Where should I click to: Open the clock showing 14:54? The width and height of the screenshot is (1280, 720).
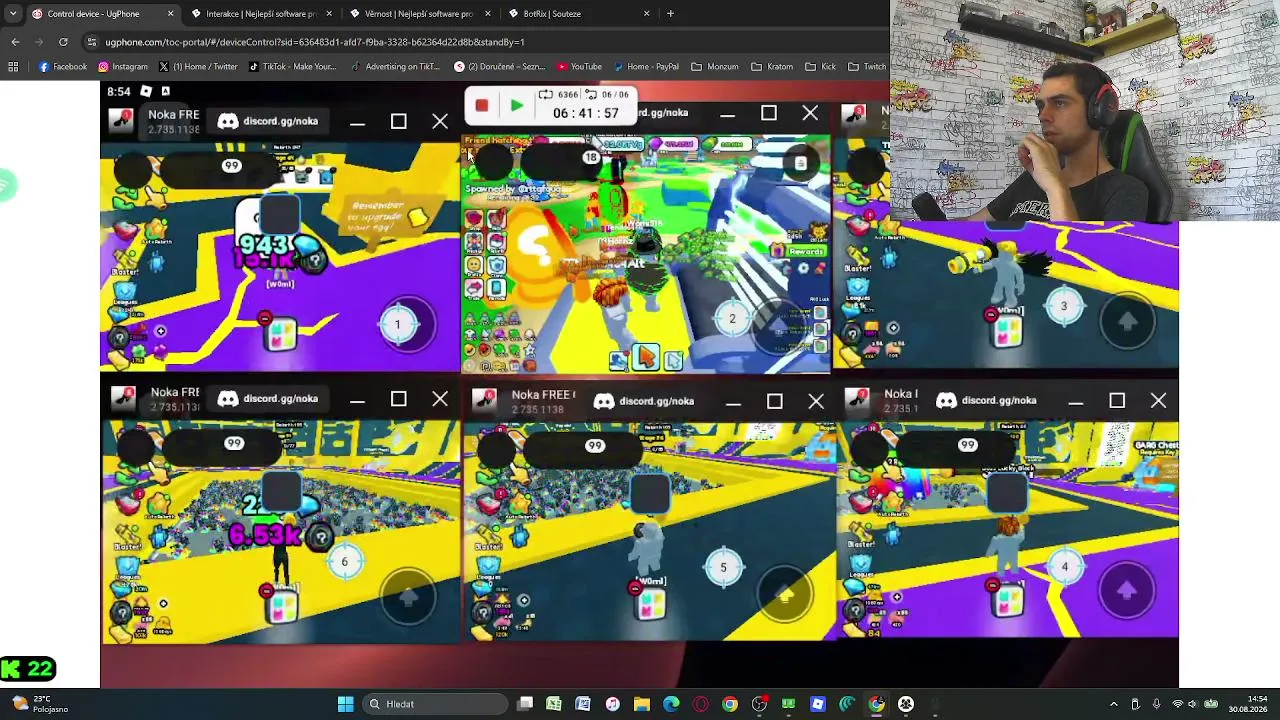[1249, 704]
